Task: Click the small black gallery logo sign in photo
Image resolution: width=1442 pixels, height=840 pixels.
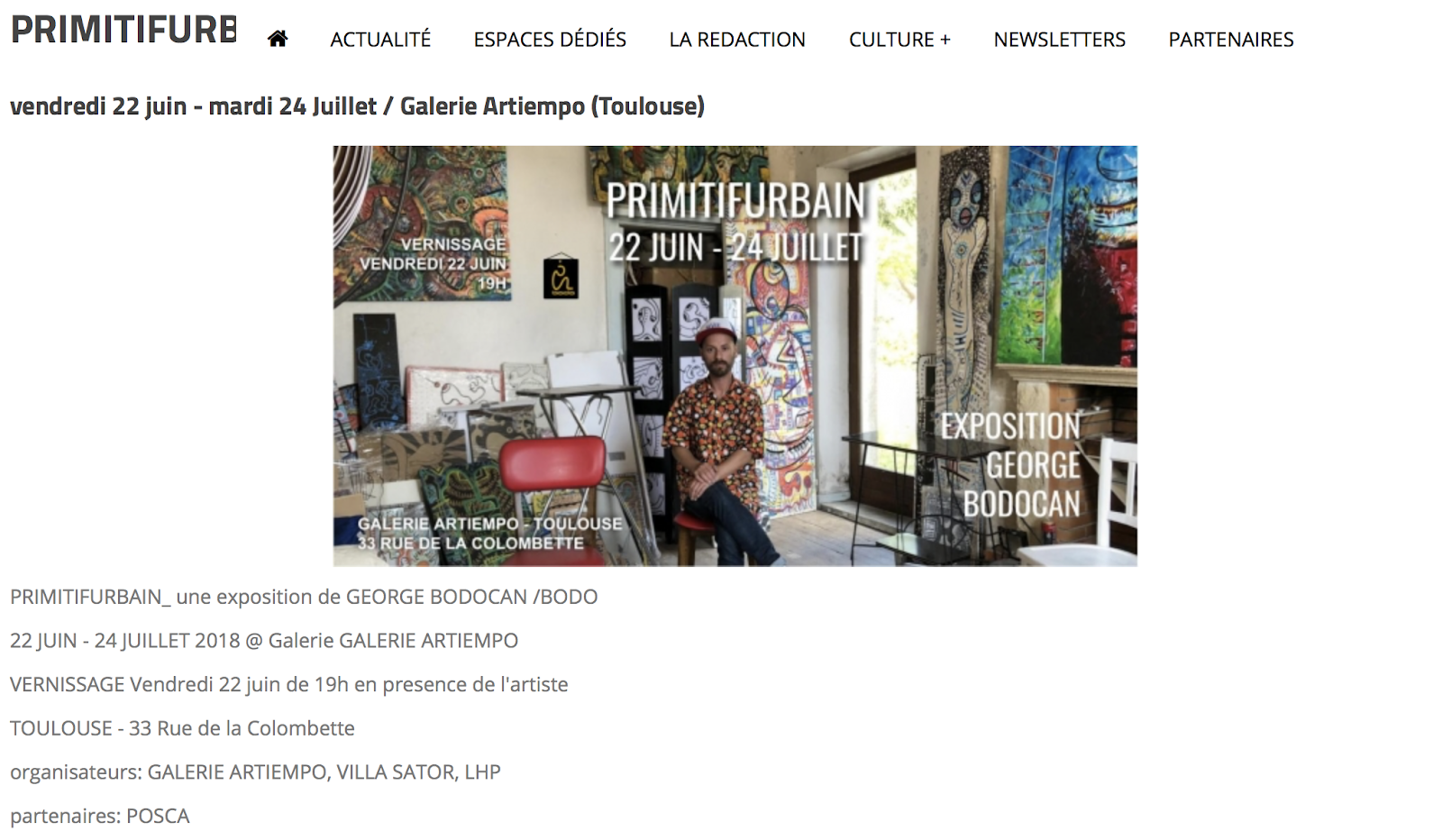Action: (x=561, y=276)
